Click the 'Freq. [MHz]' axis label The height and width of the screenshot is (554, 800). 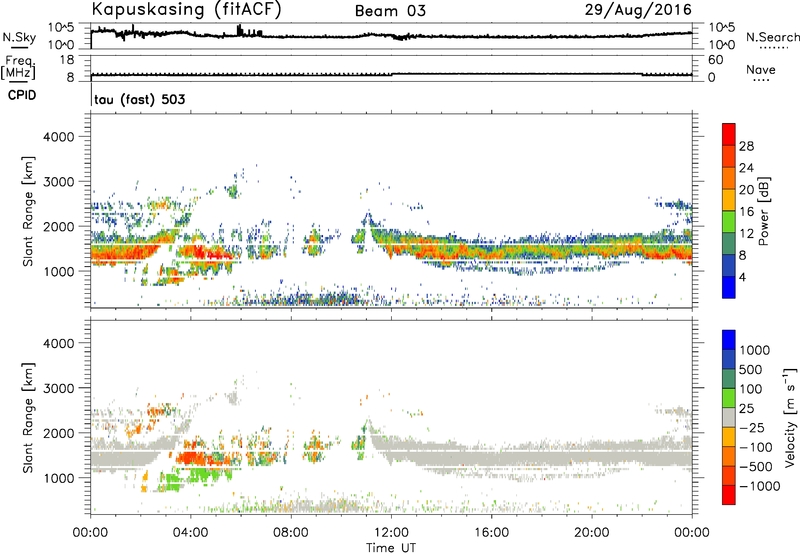coord(18,67)
